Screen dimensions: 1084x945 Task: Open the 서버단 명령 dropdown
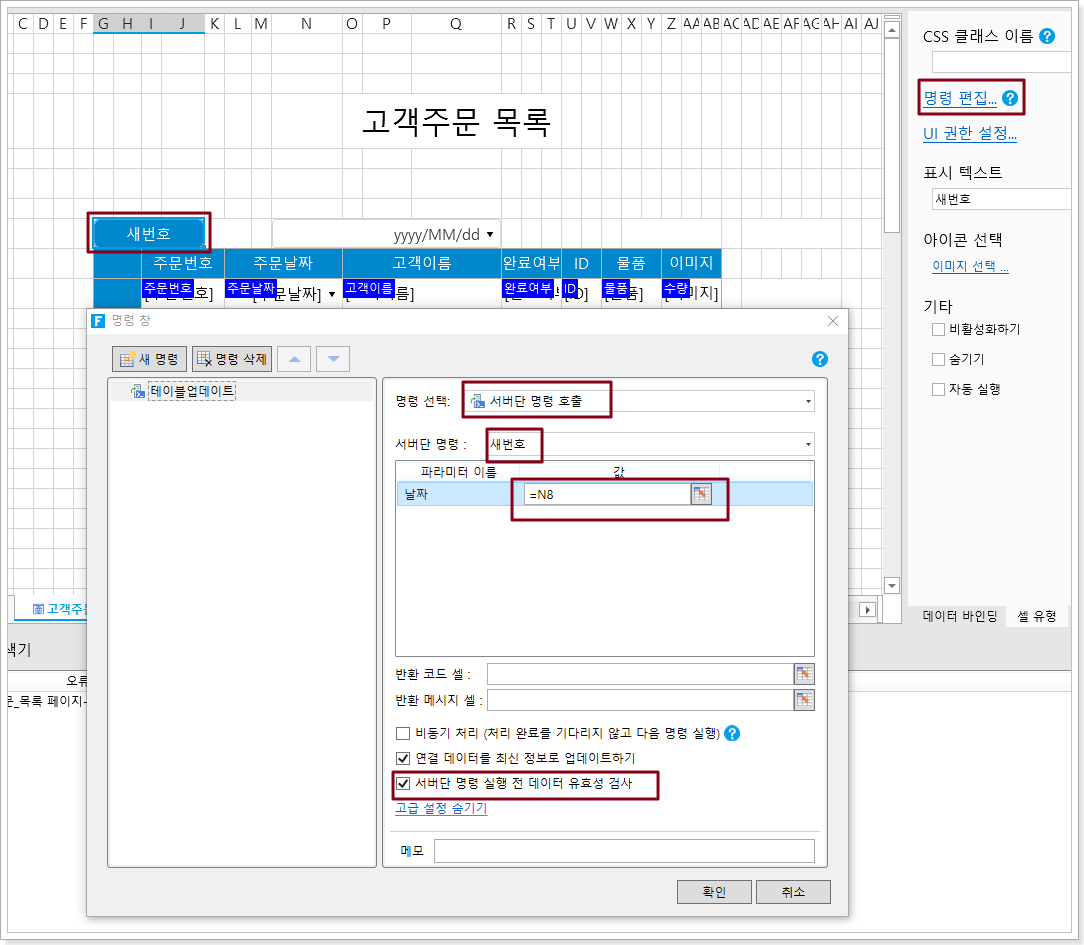coord(807,444)
